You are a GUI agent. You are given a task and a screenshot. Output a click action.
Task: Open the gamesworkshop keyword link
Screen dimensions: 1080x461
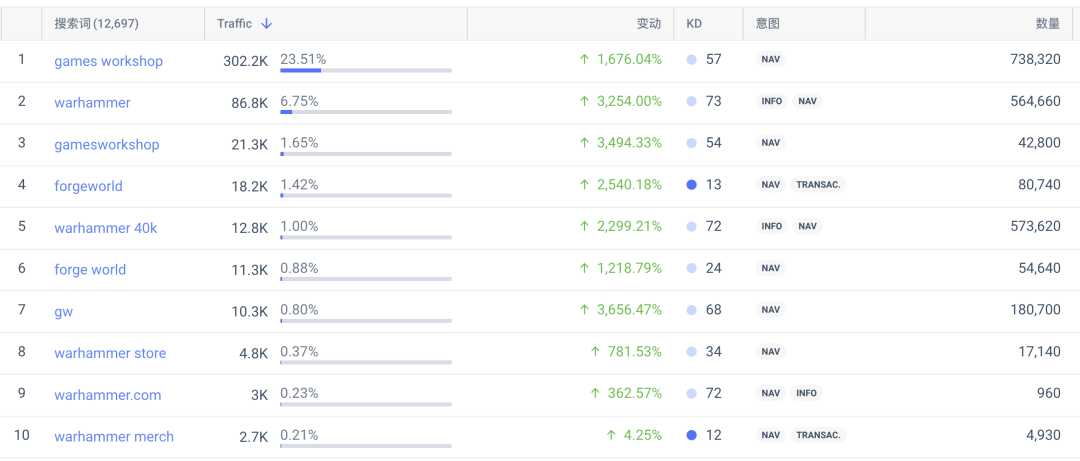coord(107,145)
